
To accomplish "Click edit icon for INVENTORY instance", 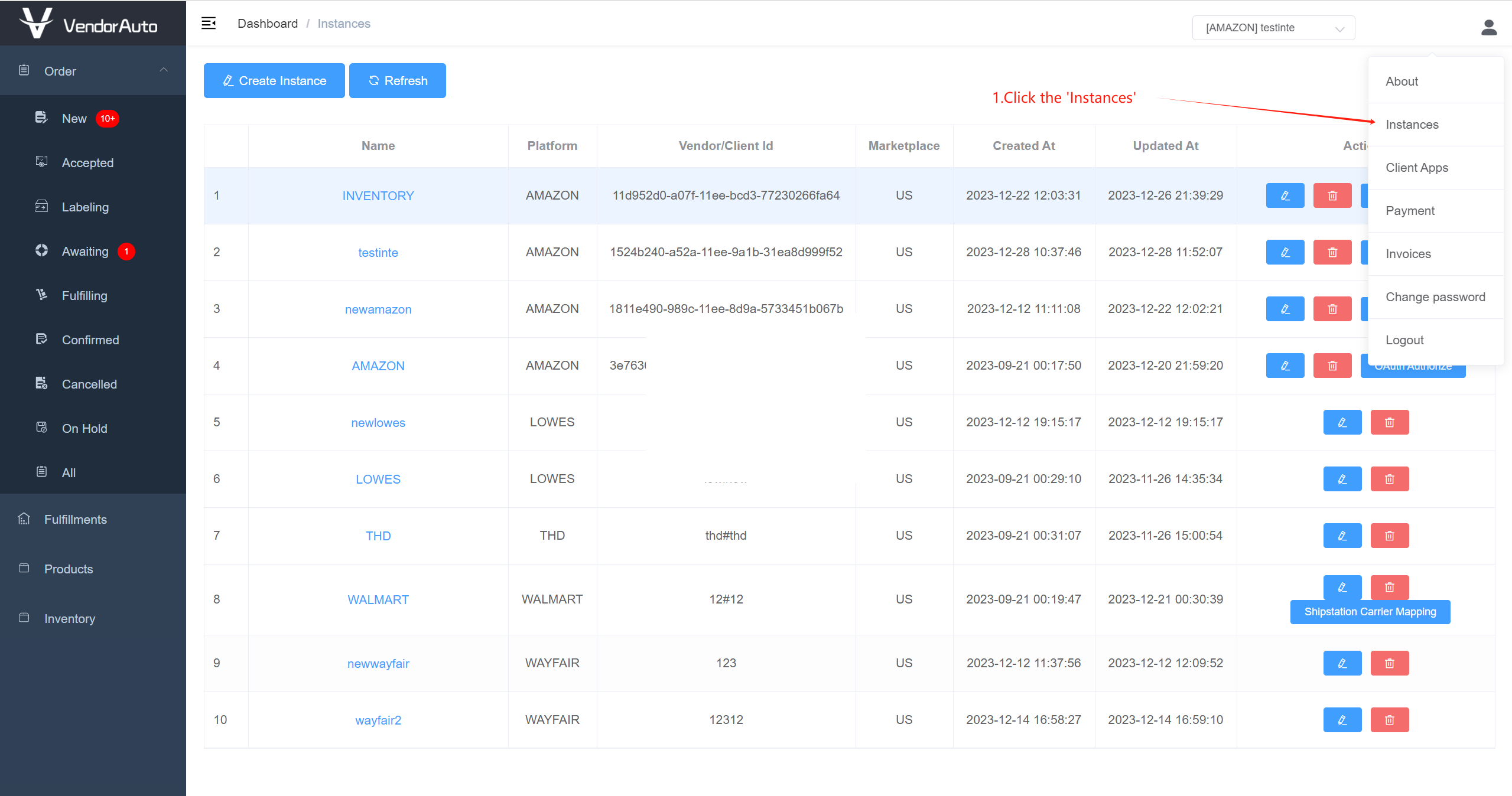I will click(1285, 195).
